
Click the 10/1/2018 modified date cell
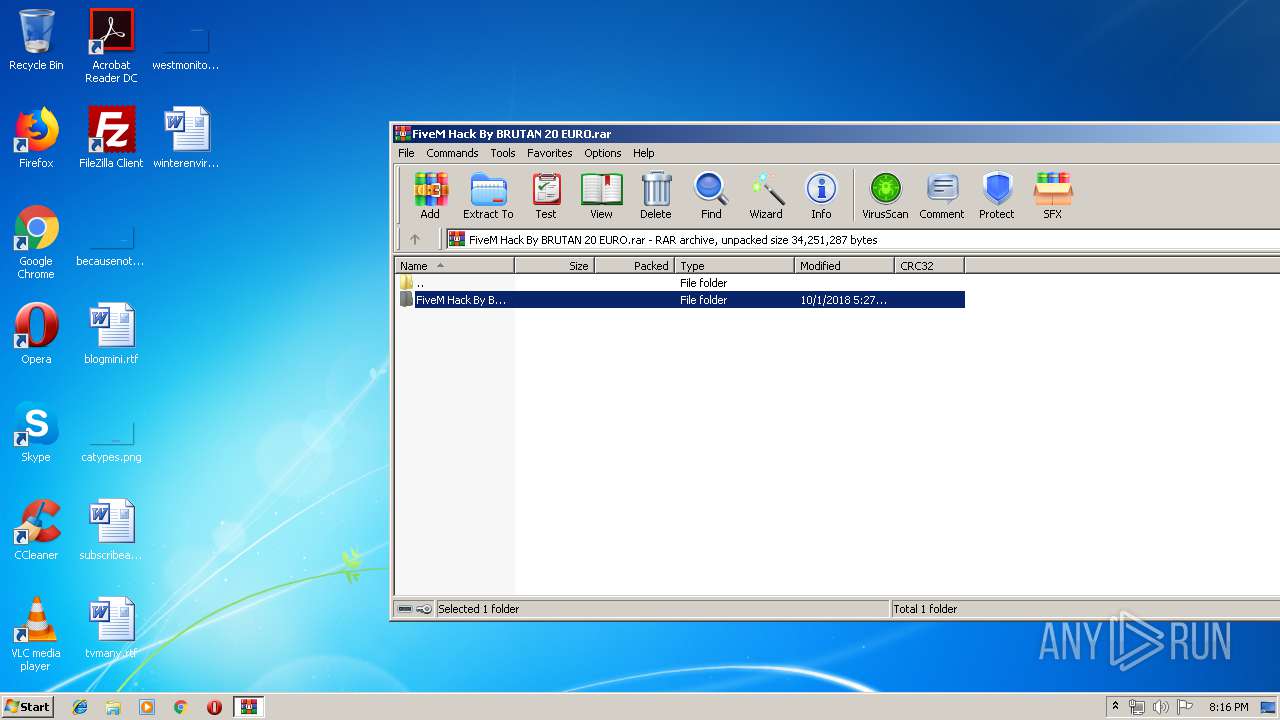tap(843, 300)
